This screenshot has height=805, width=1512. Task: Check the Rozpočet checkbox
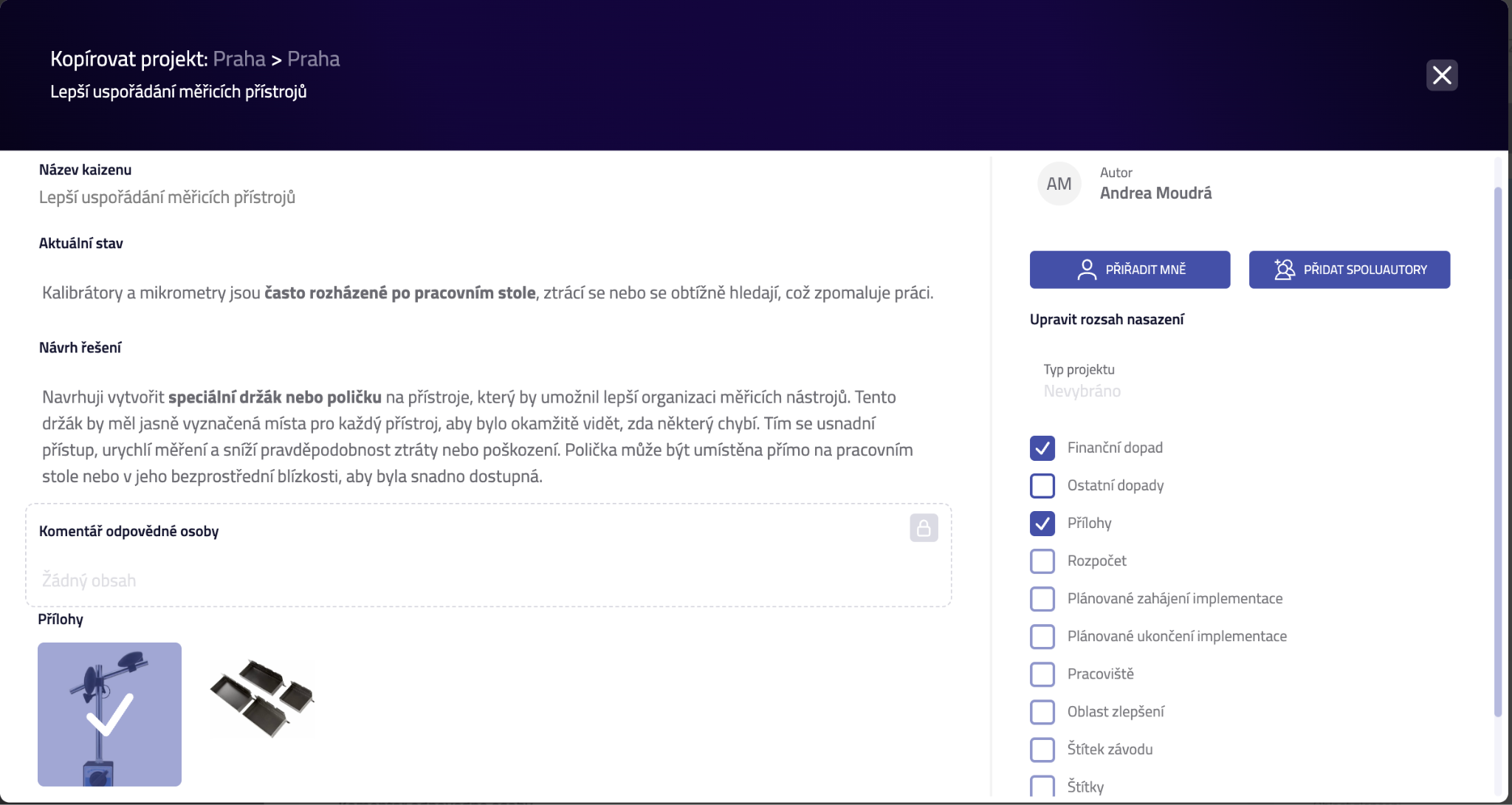[1042, 561]
